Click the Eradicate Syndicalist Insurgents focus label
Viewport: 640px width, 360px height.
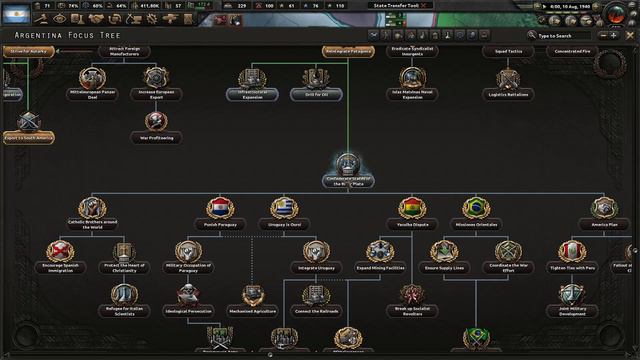click(412, 51)
